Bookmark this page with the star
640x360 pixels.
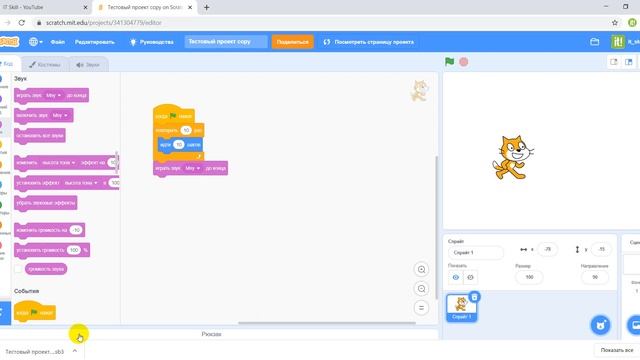click(x=615, y=23)
